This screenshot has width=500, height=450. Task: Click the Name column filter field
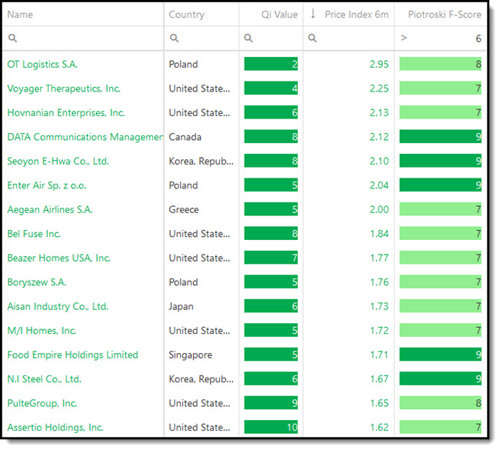click(x=83, y=38)
